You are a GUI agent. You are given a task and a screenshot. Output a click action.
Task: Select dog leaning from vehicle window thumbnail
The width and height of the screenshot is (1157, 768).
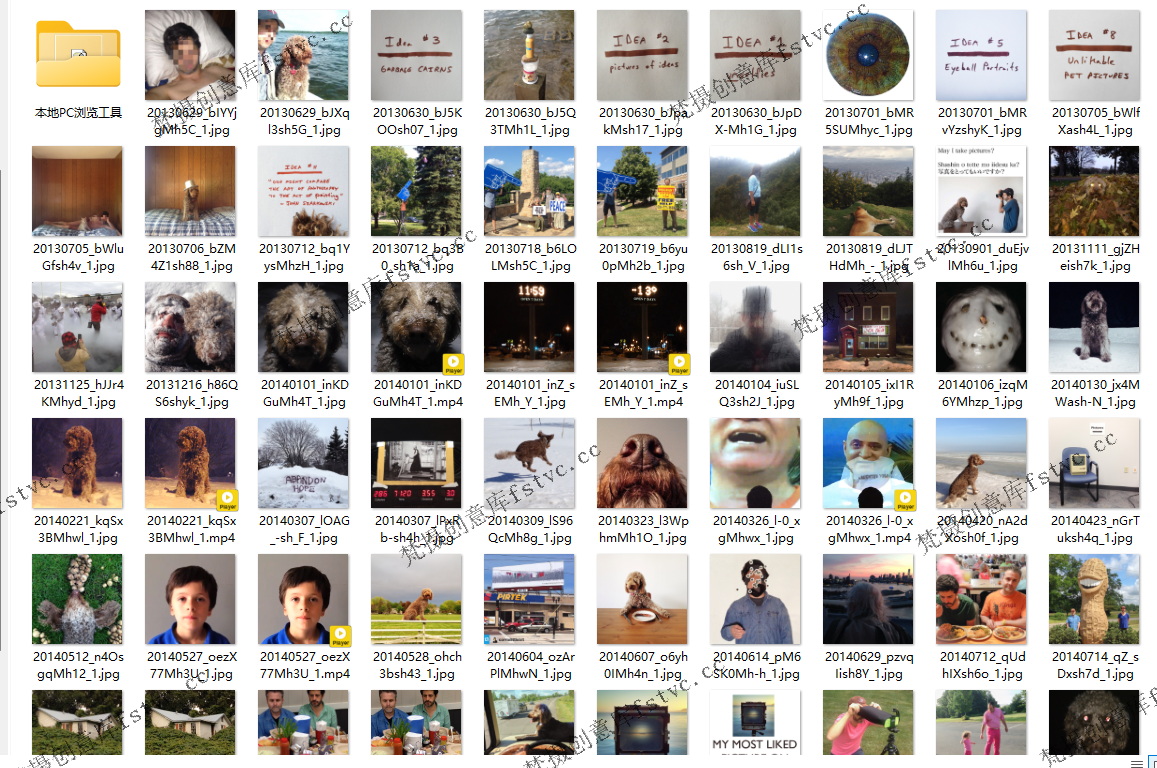coord(529,722)
